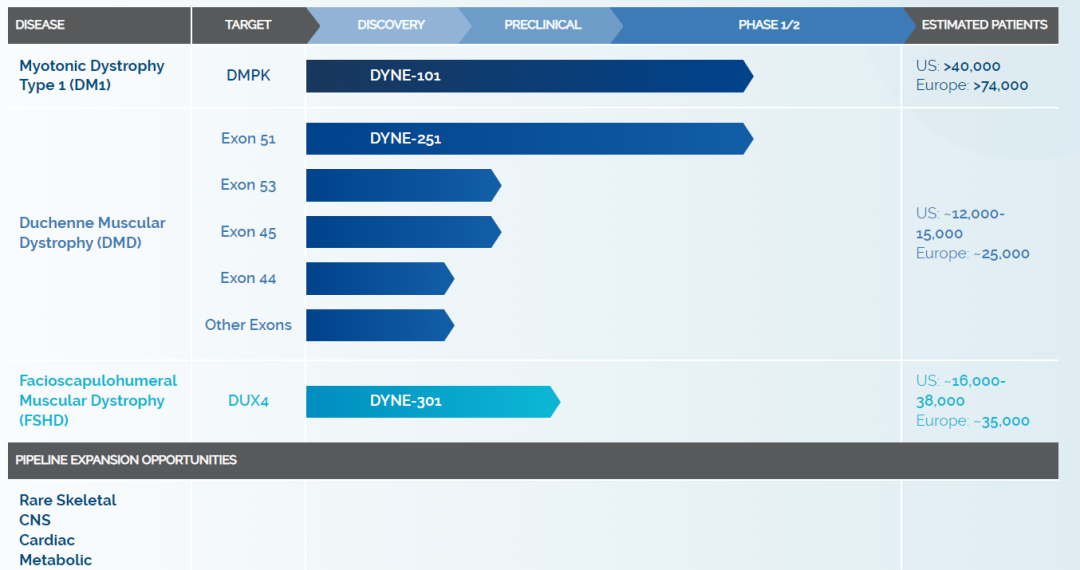This screenshot has height=570, width=1080.
Task: Select the PHASE 1/2 stage header
Action: pyautogui.click(x=769, y=25)
